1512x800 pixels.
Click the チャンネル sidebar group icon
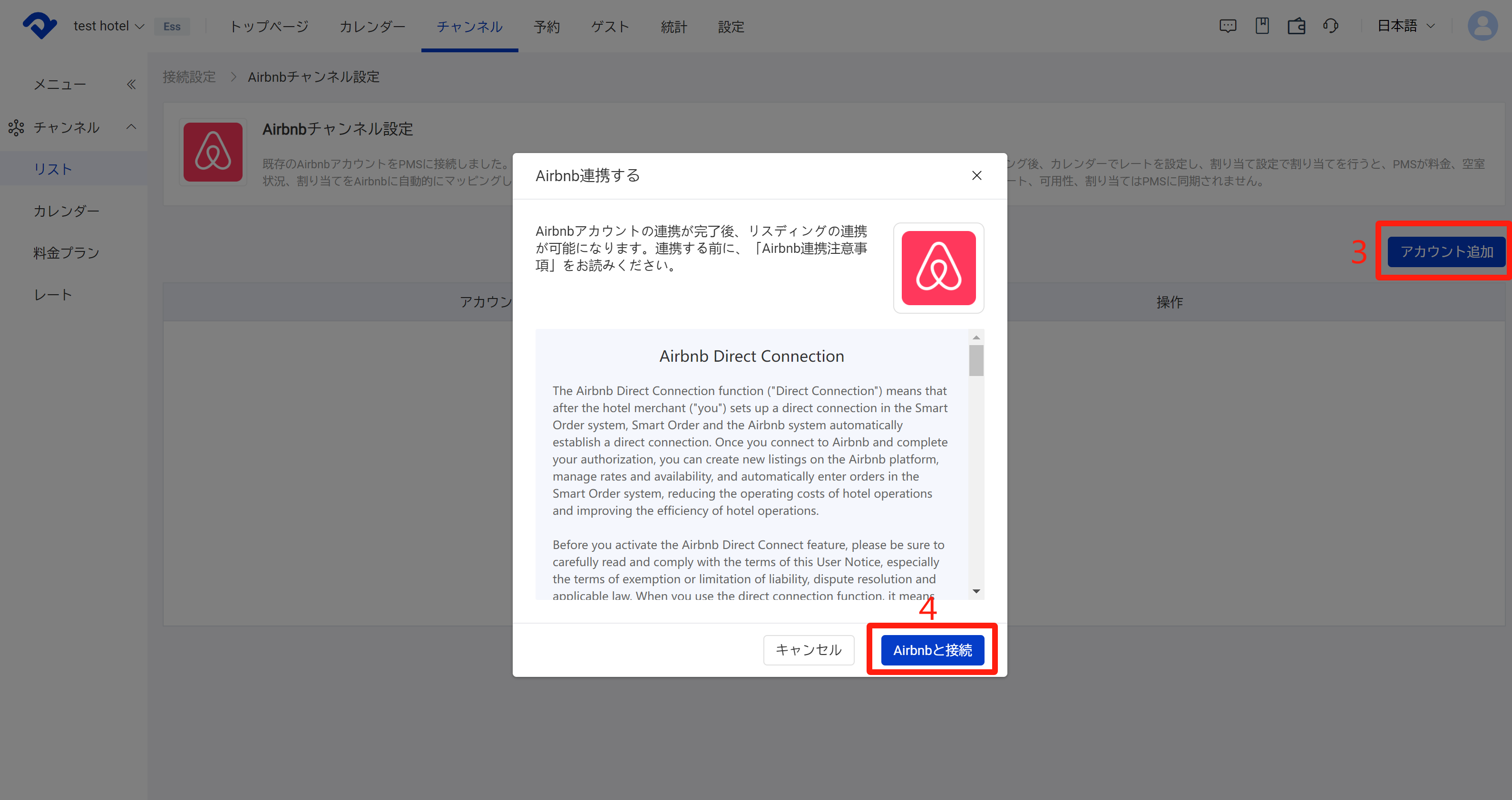(x=16, y=127)
